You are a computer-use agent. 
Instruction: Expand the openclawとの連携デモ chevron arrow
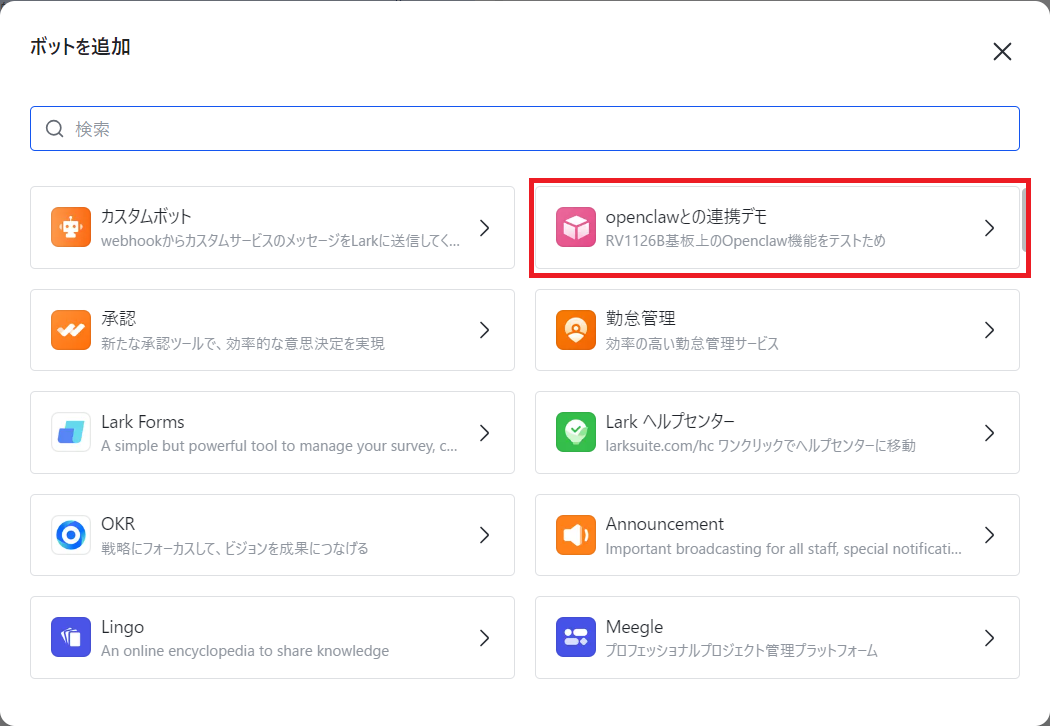990,228
